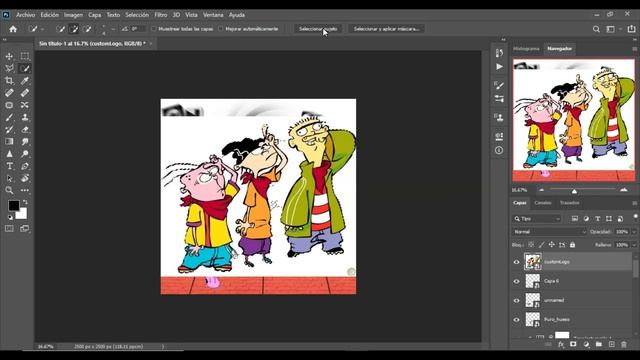Open the search icon at top right
Screen dimensions: 640x360
pyautogui.click(x=596, y=29)
